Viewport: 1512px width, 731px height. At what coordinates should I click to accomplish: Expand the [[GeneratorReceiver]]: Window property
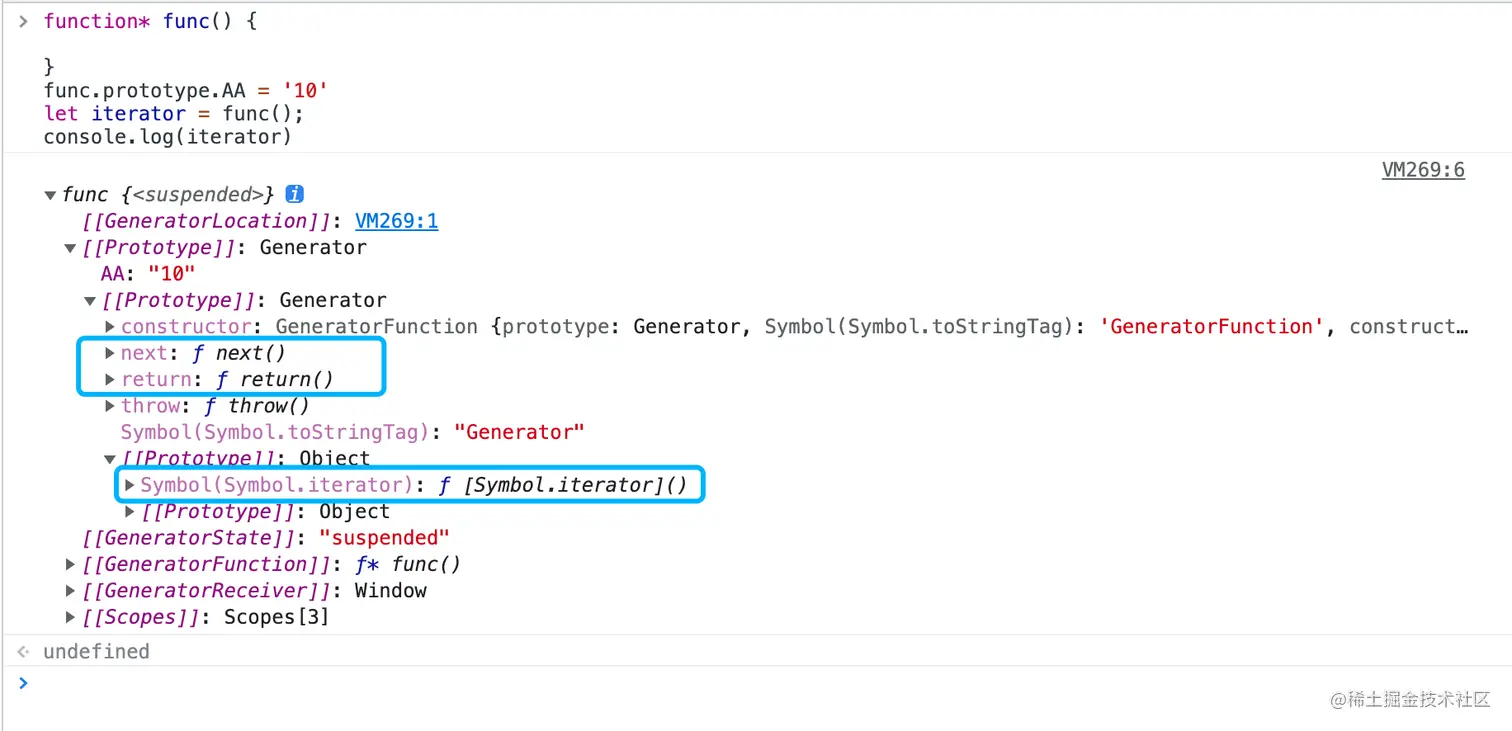70,591
